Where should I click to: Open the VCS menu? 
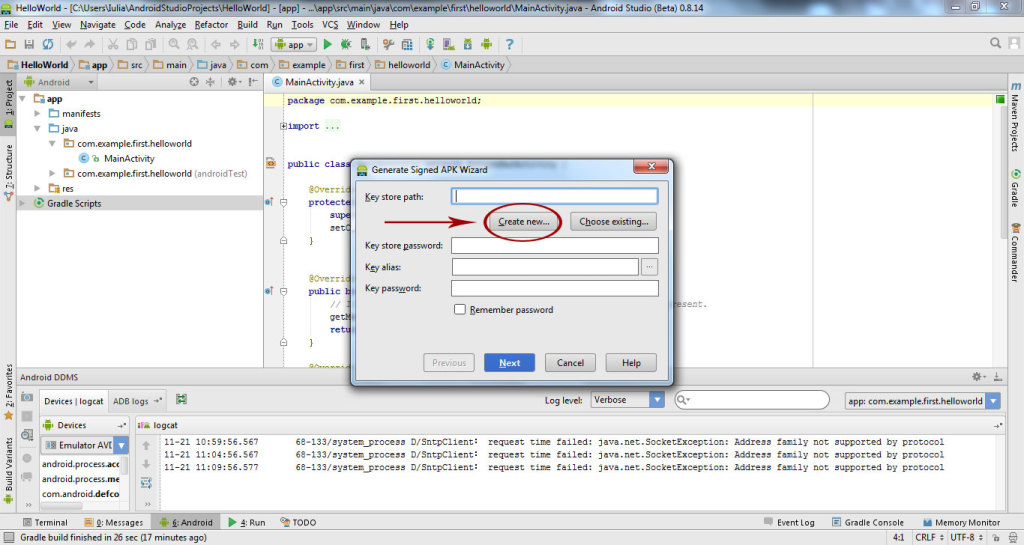[330, 25]
